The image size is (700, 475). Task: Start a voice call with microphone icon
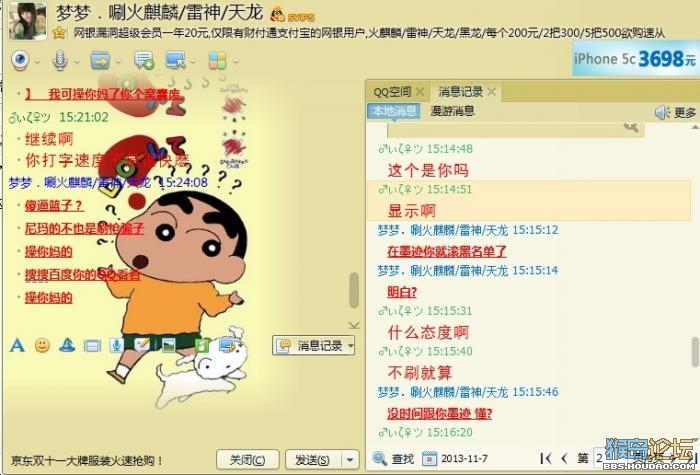[60, 61]
